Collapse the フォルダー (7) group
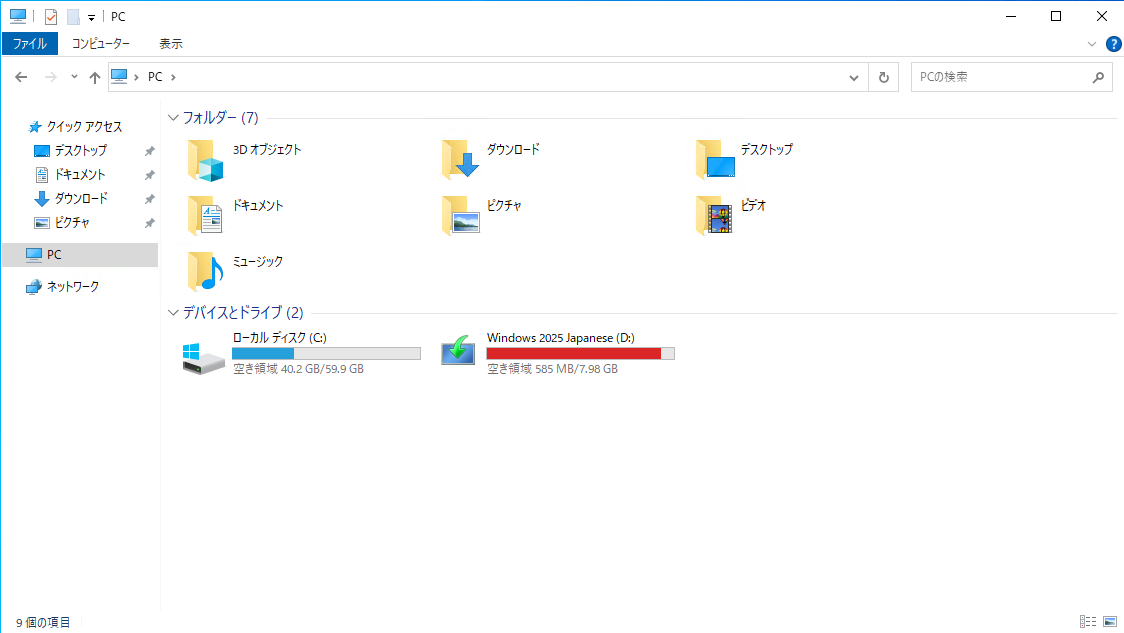Viewport: 1124px width, 633px height. tap(174, 118)
